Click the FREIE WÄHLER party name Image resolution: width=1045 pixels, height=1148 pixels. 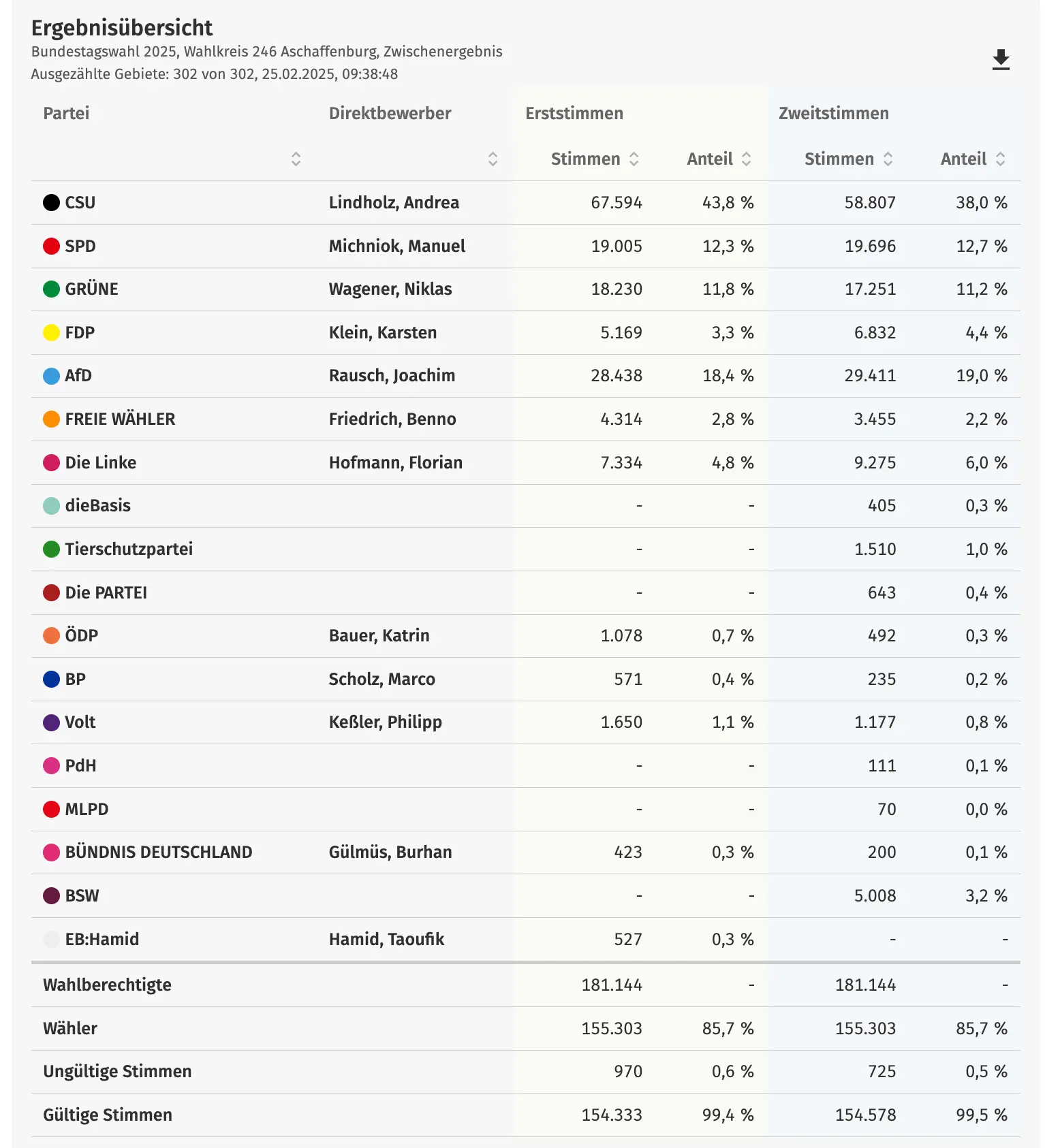click(120, 419)
